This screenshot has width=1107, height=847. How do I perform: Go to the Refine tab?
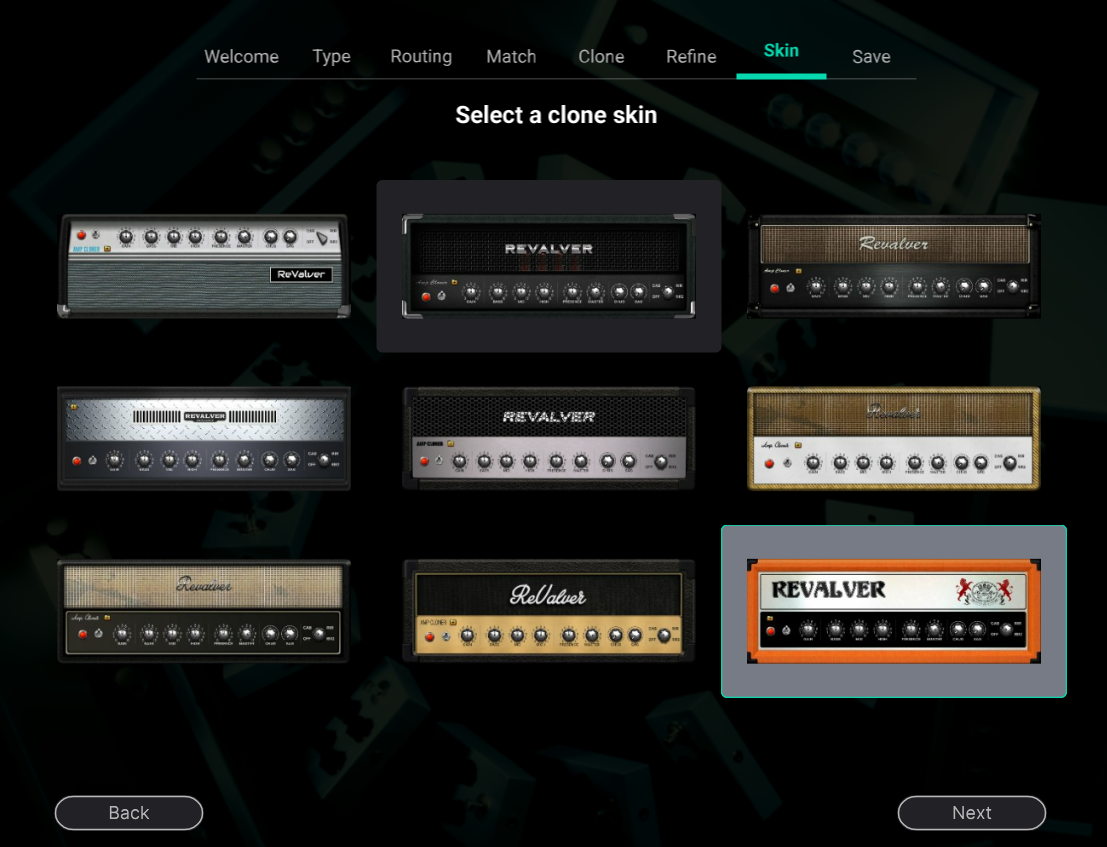(x=691, y=56)
